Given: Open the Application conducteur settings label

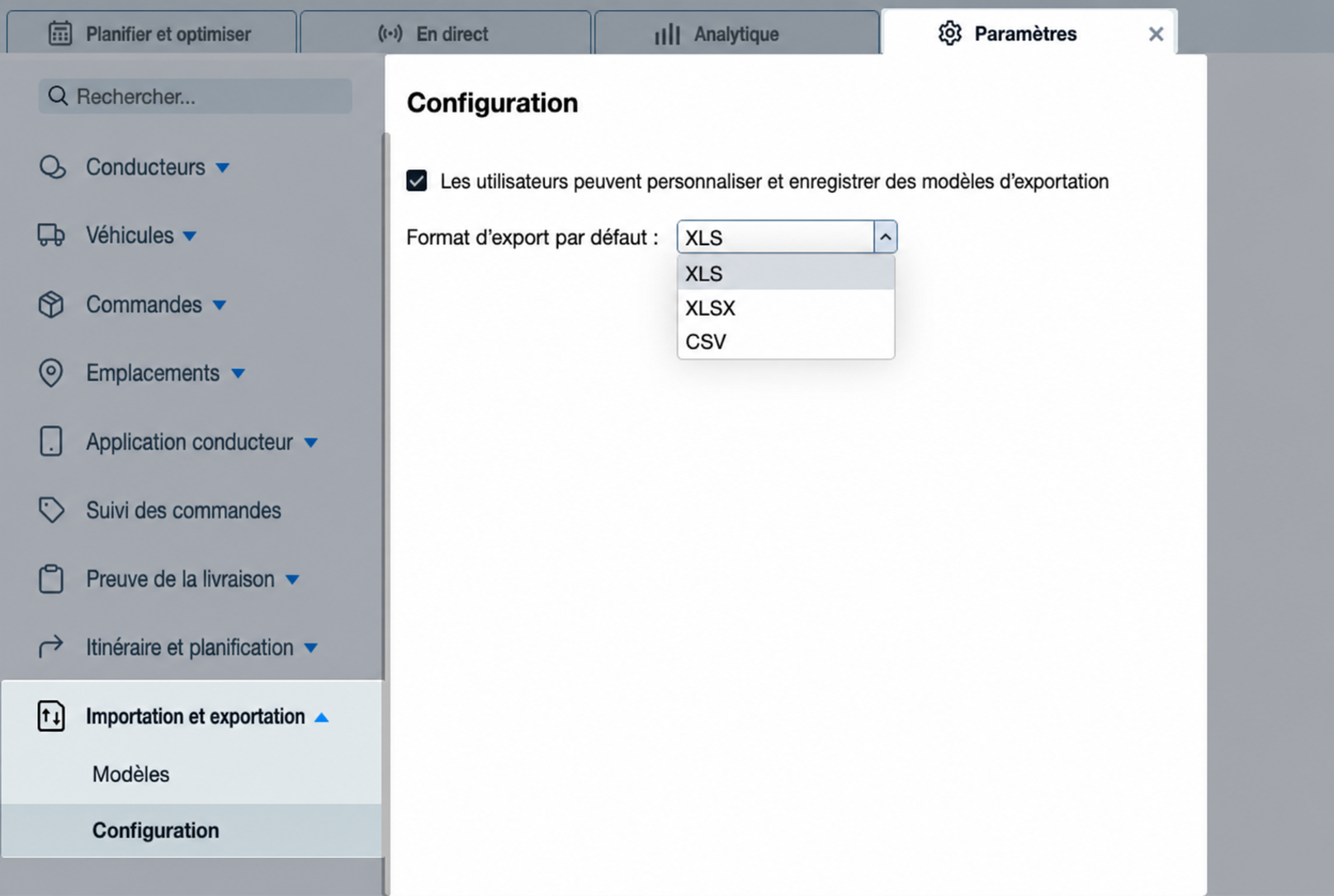Looking at the screenshot, I should [189, 441].
